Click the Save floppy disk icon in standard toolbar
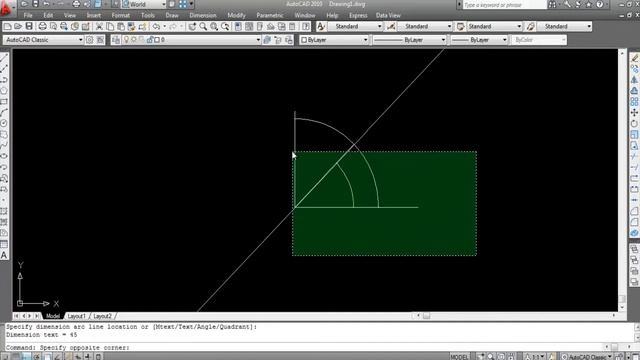This screenshot has height=360, width=640. pos(29,27)
